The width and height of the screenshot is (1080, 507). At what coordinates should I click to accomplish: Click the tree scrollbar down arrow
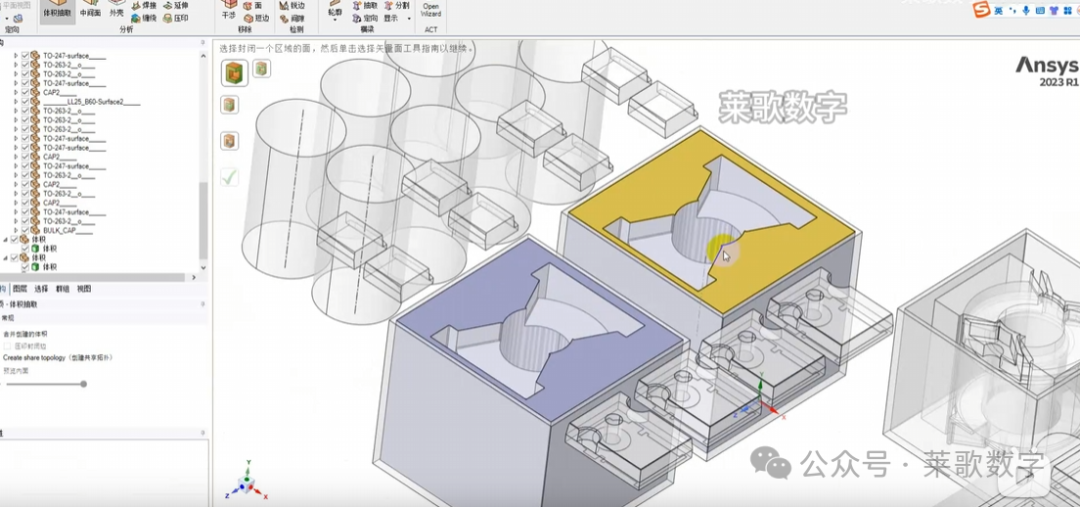(x=203, y=267)
